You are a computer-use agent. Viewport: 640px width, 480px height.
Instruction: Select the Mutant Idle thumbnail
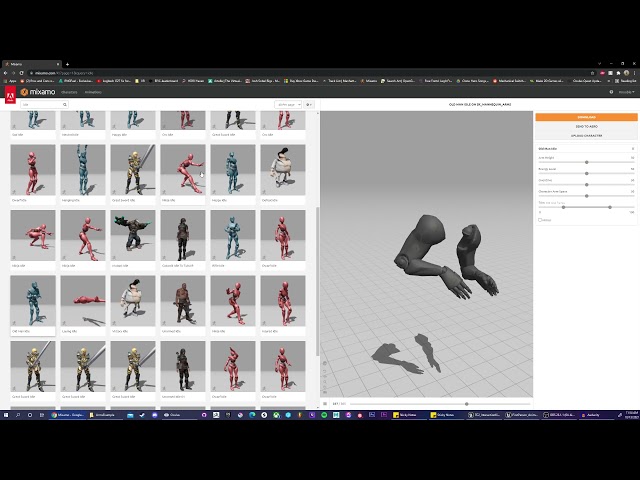(133, 236)
